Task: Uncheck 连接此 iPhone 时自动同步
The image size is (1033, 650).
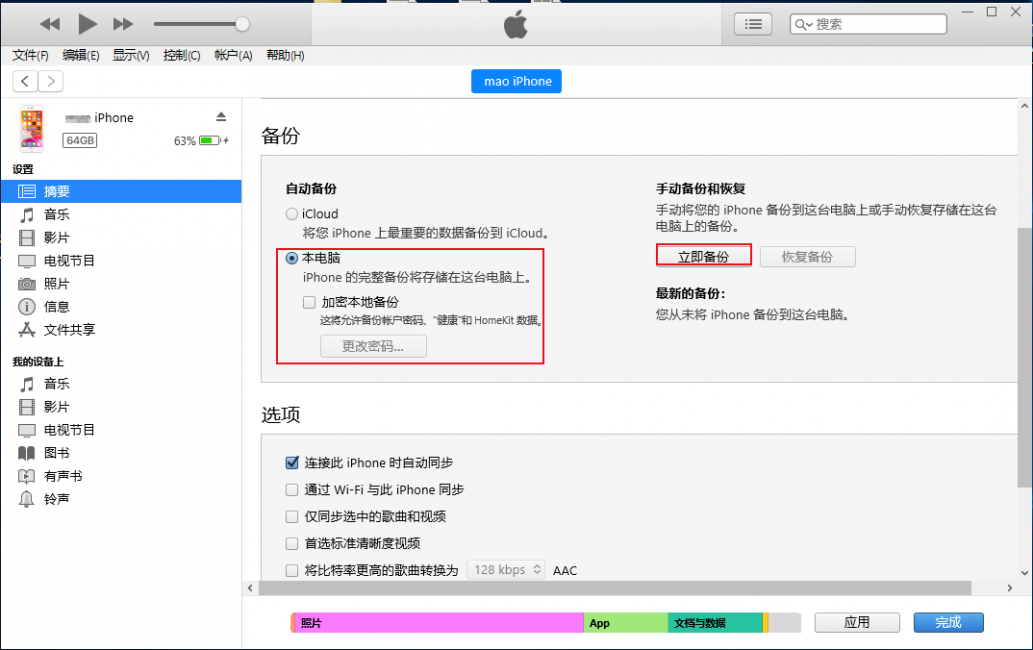Action: click(292, 463)
